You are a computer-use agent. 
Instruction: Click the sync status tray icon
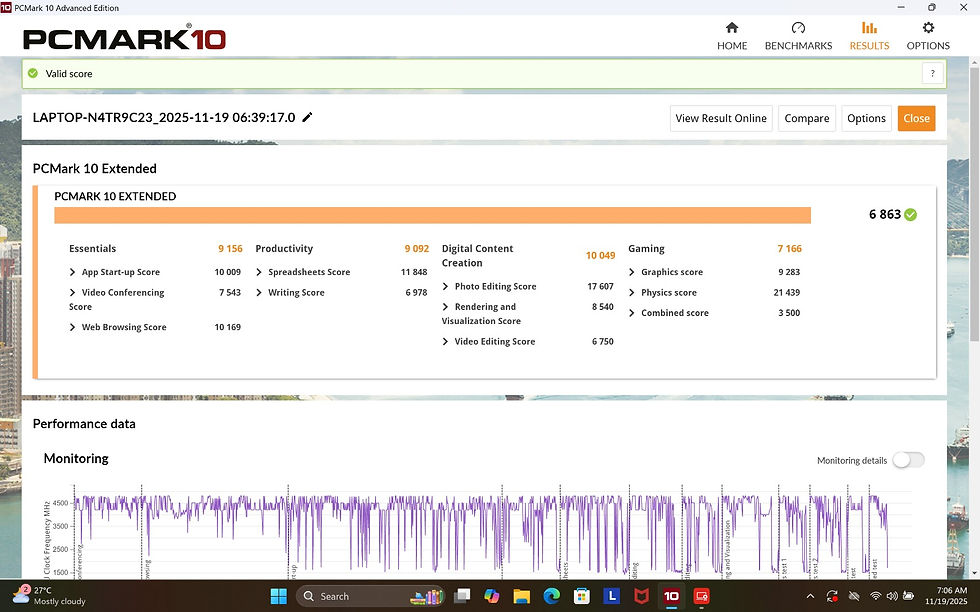832,596
